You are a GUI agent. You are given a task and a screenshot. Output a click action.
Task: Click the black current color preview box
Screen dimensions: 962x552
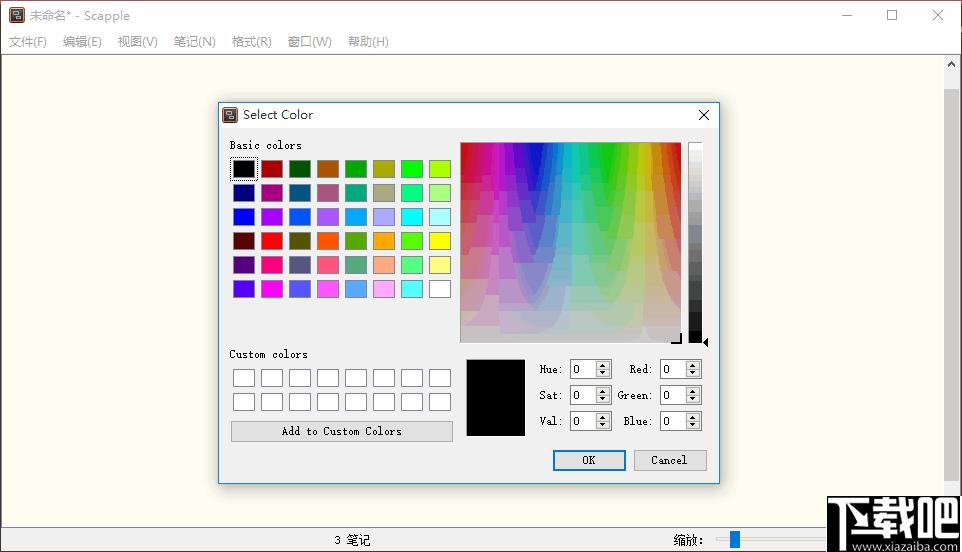(x=496, y=397)
